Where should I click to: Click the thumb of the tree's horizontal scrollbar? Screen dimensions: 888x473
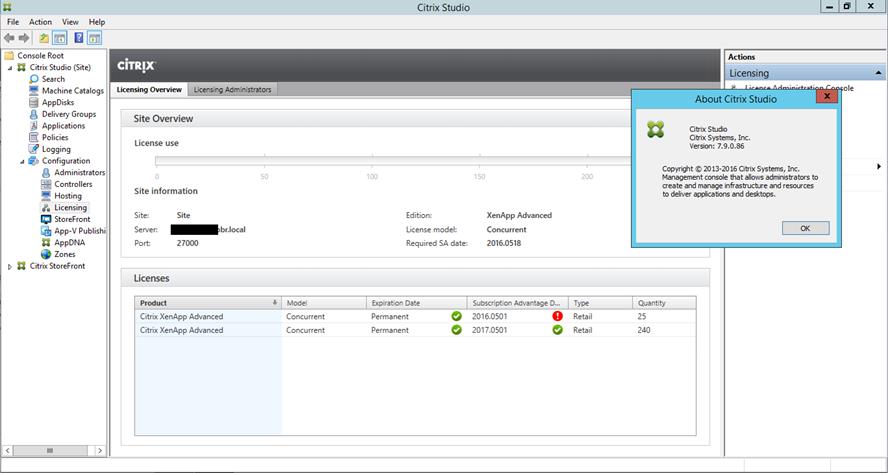coord(50,450)
